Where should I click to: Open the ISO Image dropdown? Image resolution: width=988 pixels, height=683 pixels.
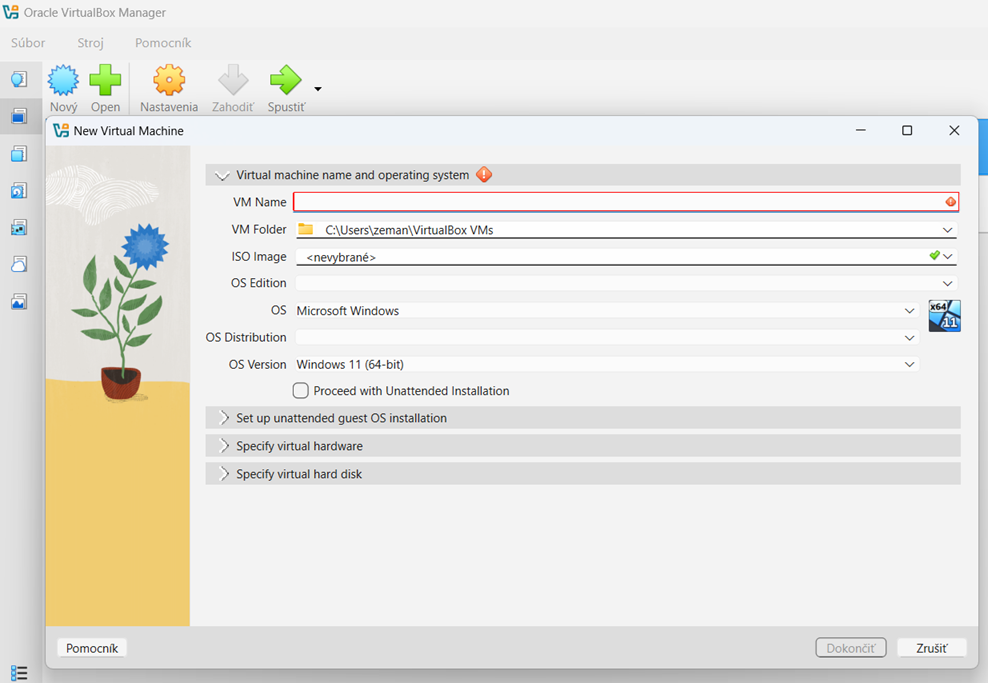[626, 256]
